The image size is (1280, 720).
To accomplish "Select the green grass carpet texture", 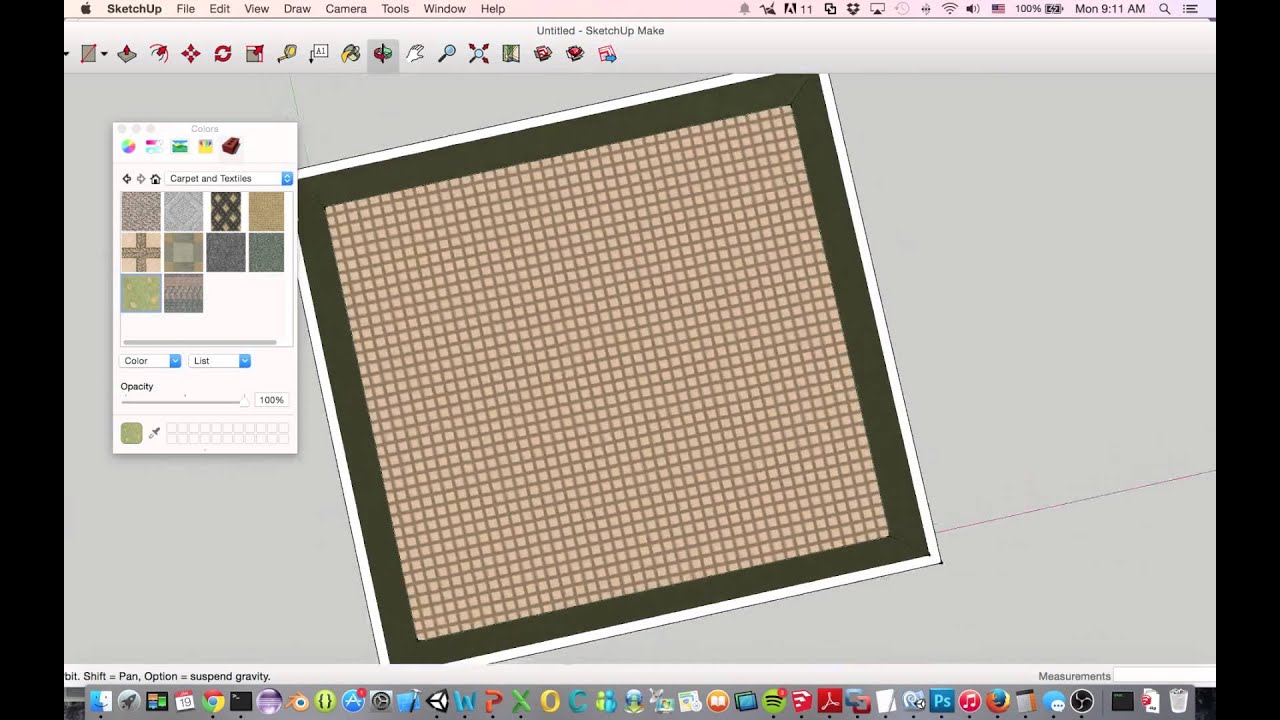I will tap(141, 293).
